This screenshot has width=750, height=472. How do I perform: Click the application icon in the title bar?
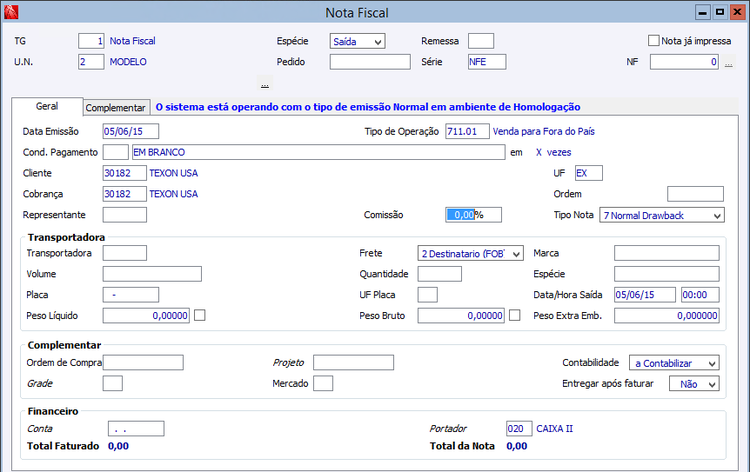click(11, 12)
